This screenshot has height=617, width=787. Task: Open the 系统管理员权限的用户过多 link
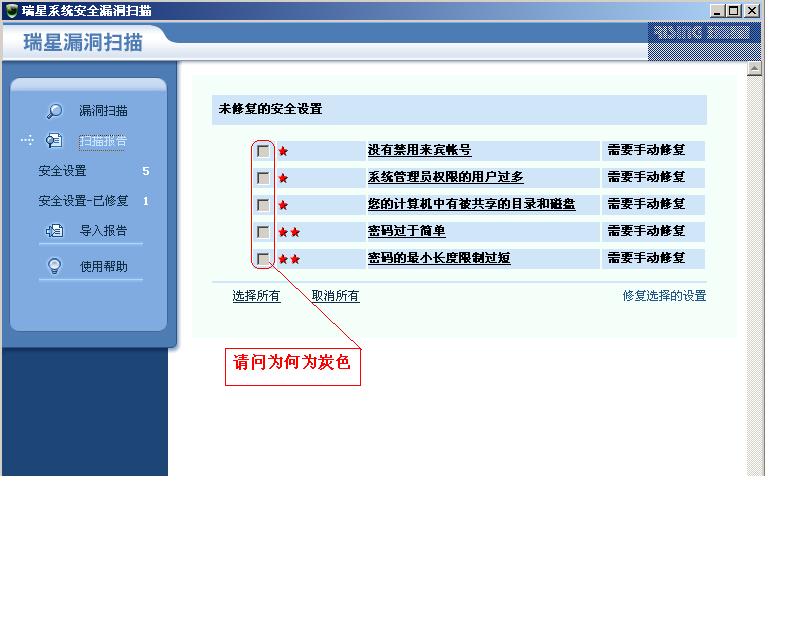(446, 177)
